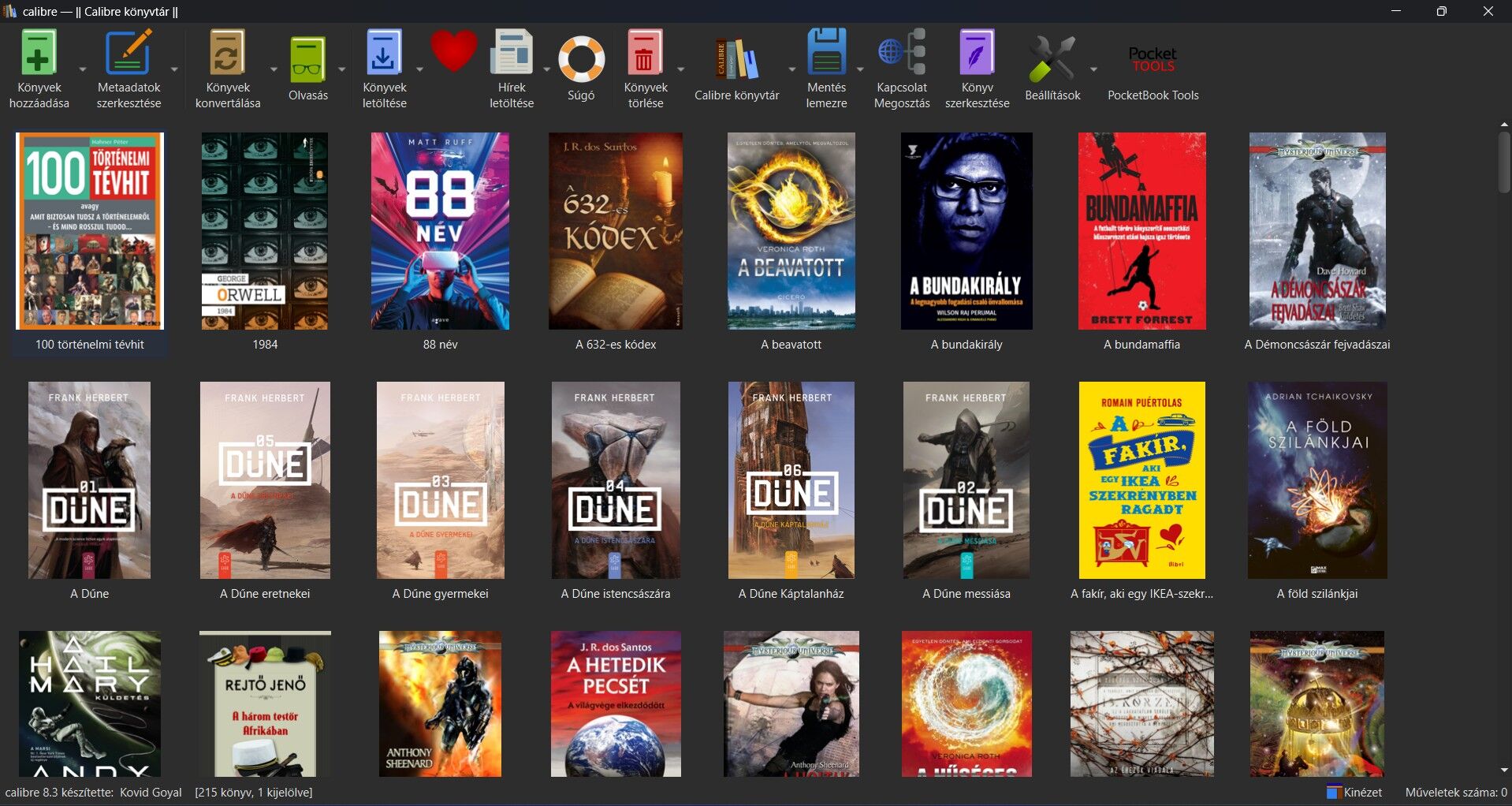Open the Calibre könyvtár library icon
This screenshot has width=1512, height=806.
736,60
